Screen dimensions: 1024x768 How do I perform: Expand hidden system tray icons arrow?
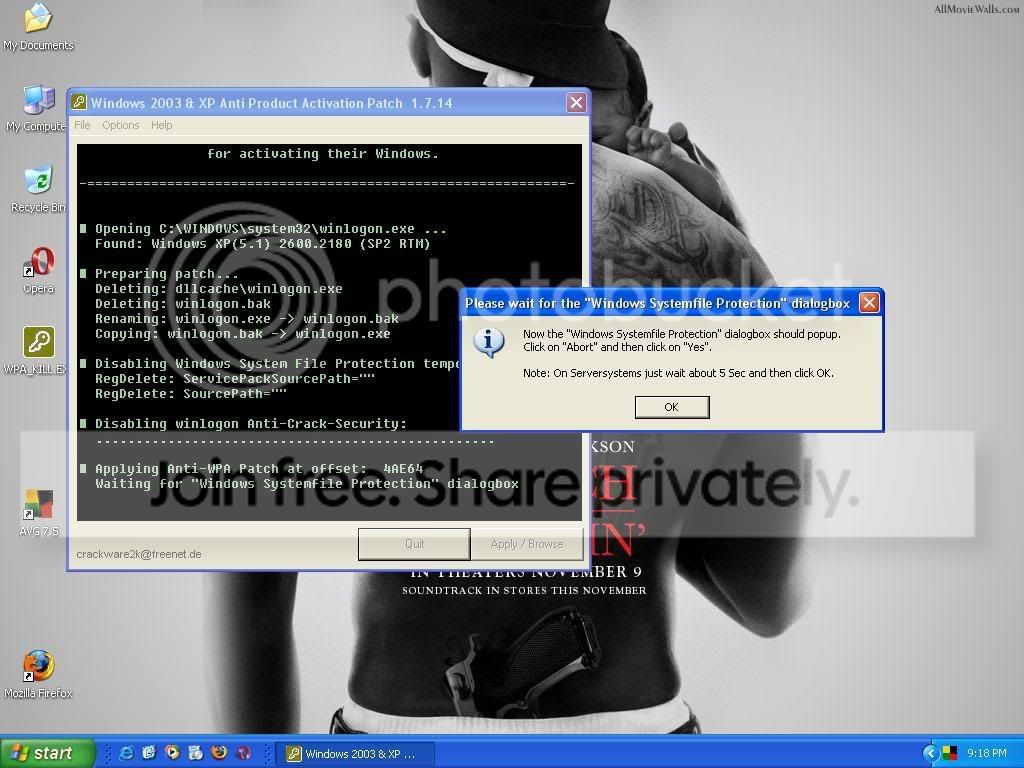click(930, 754)
